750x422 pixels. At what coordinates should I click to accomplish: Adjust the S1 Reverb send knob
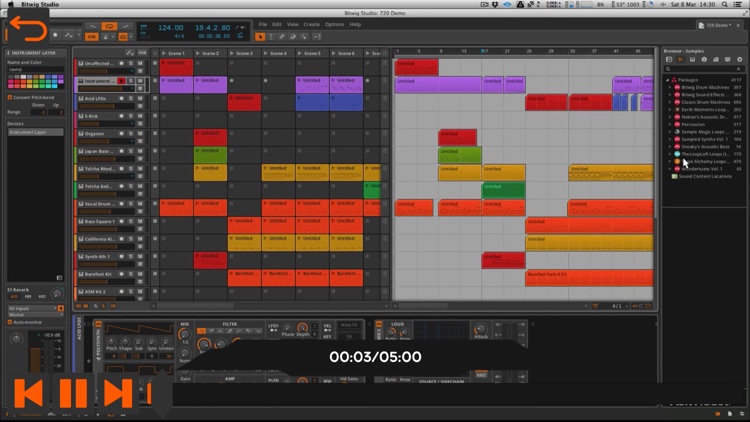coord(57,293)
